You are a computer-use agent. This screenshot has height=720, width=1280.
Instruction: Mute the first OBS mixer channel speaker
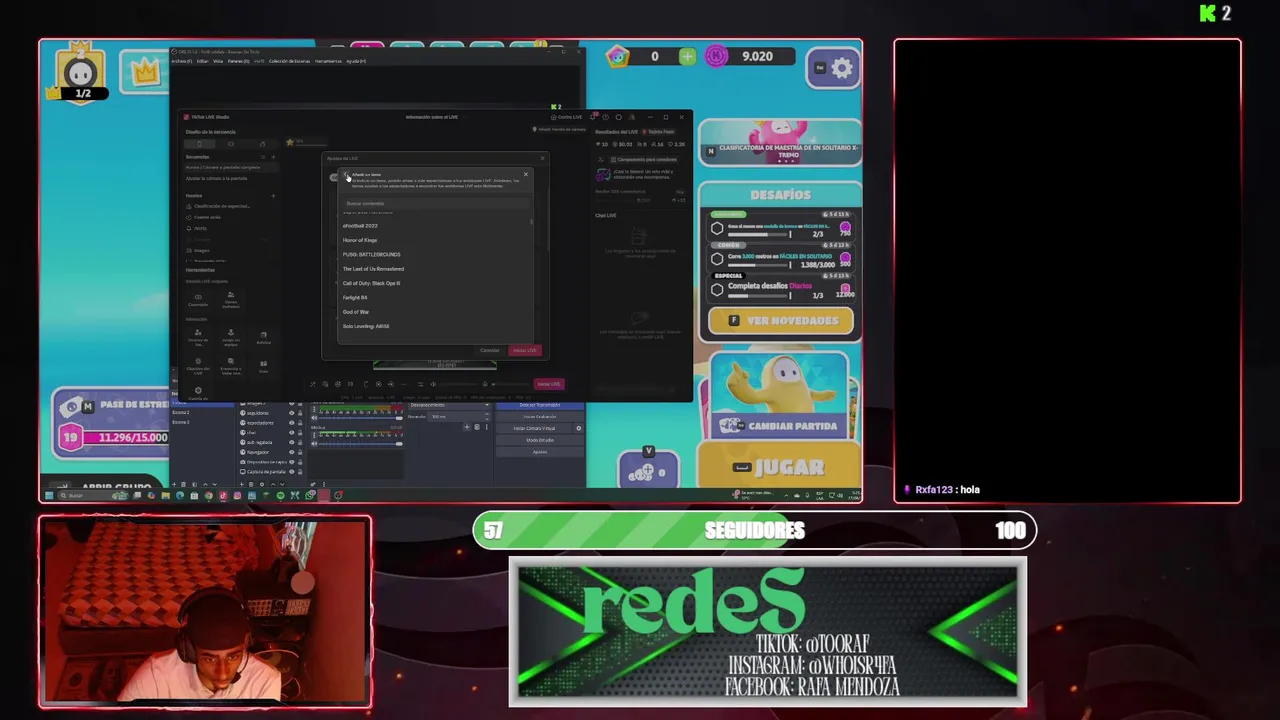tap(314, 418)
